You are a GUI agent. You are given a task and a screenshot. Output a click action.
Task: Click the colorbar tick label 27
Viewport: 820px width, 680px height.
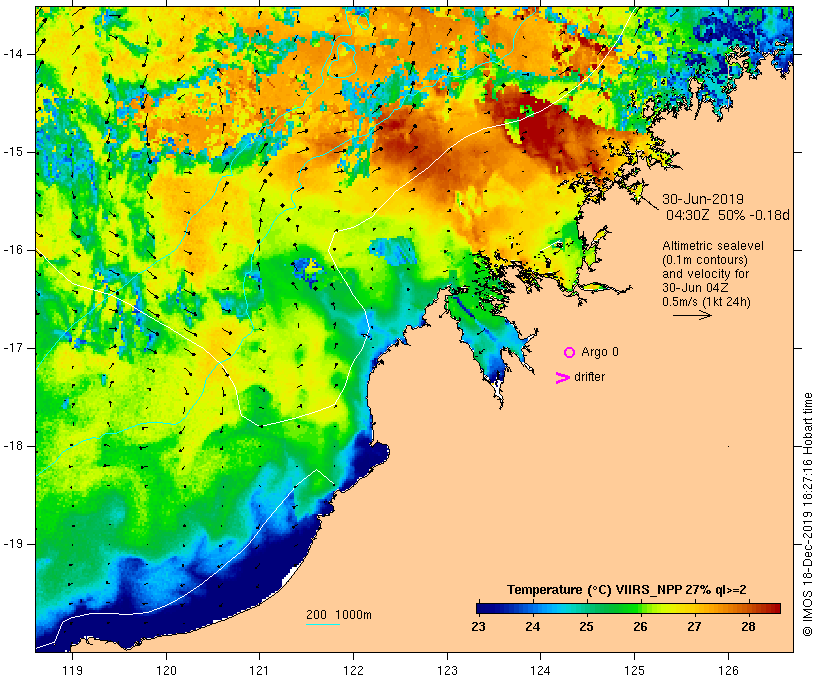(694, 627)
